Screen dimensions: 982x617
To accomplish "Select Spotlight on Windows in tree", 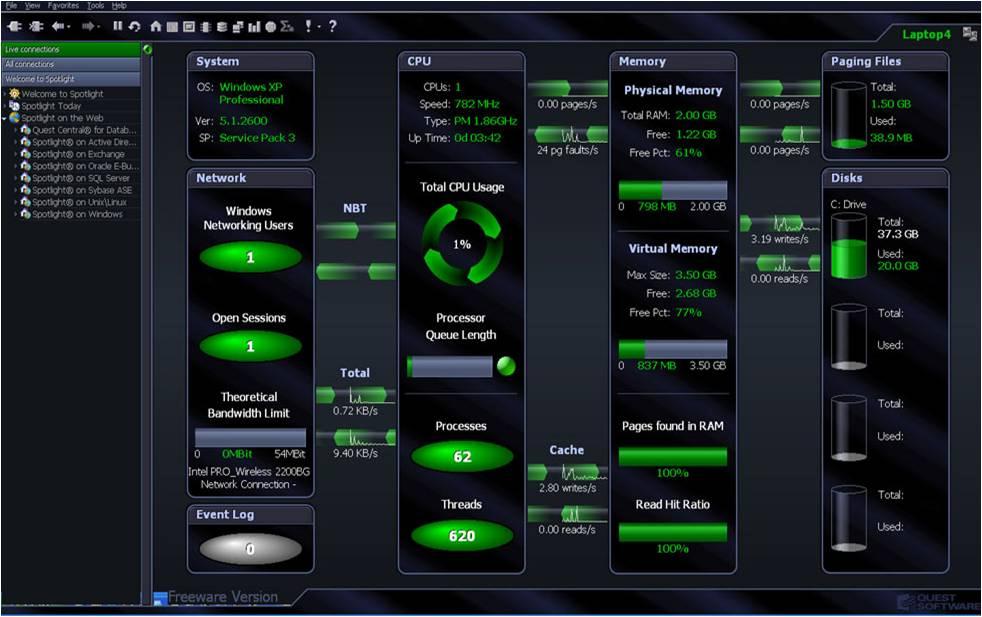I will (x=77, y=214).
